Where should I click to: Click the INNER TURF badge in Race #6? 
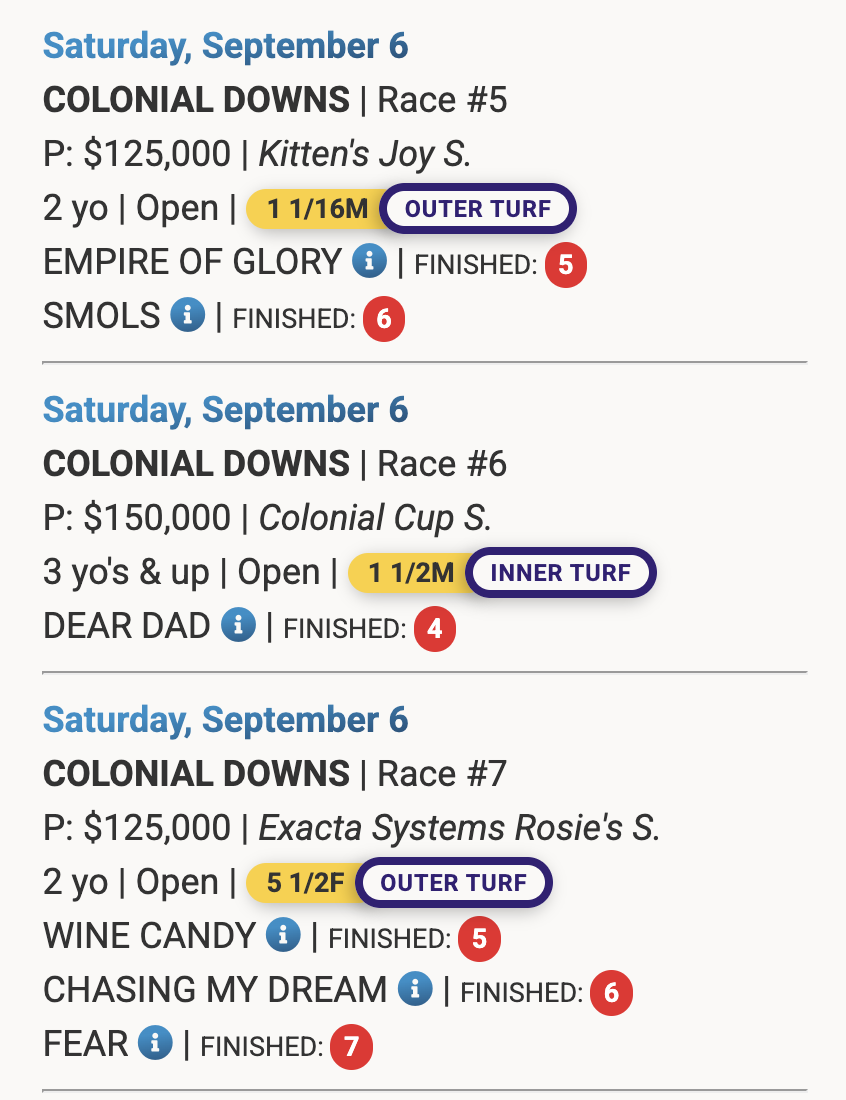(561, 573)
